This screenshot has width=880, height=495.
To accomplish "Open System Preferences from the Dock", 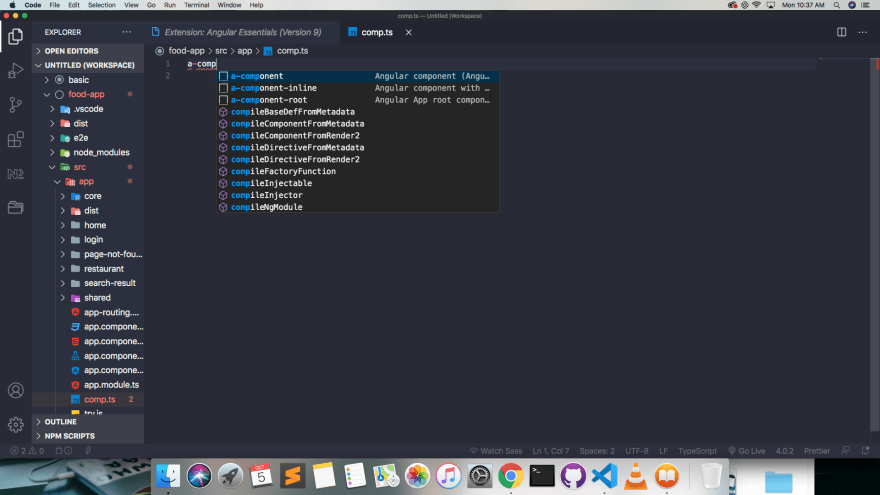I will [x=479, y=476].
